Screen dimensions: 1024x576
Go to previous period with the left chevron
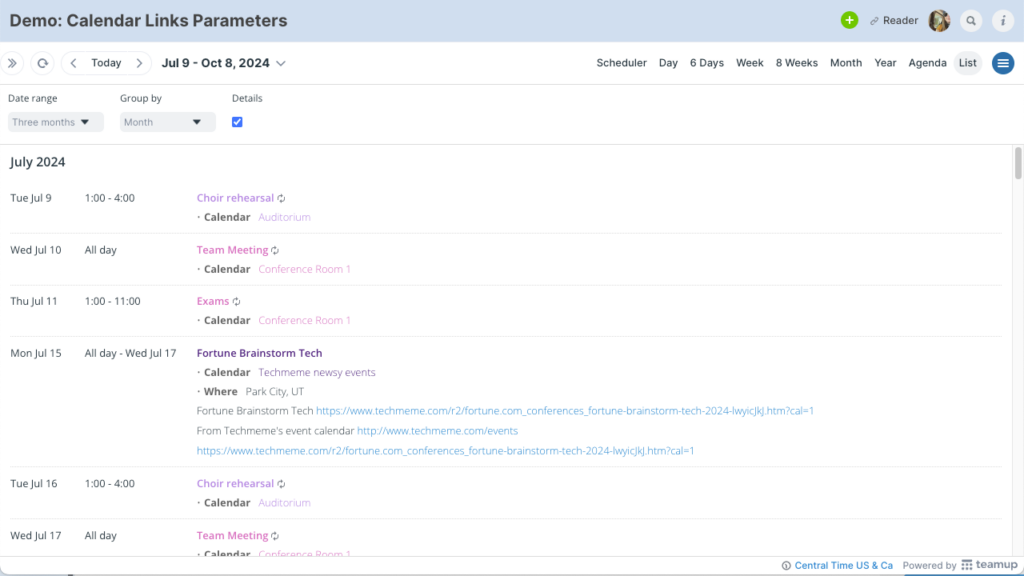tap(74, 62)
